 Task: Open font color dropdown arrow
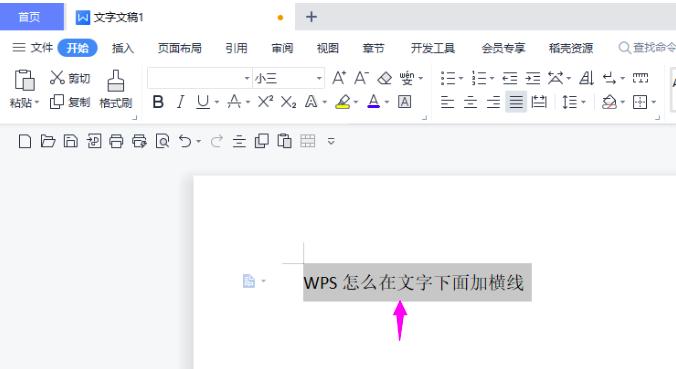387,102
